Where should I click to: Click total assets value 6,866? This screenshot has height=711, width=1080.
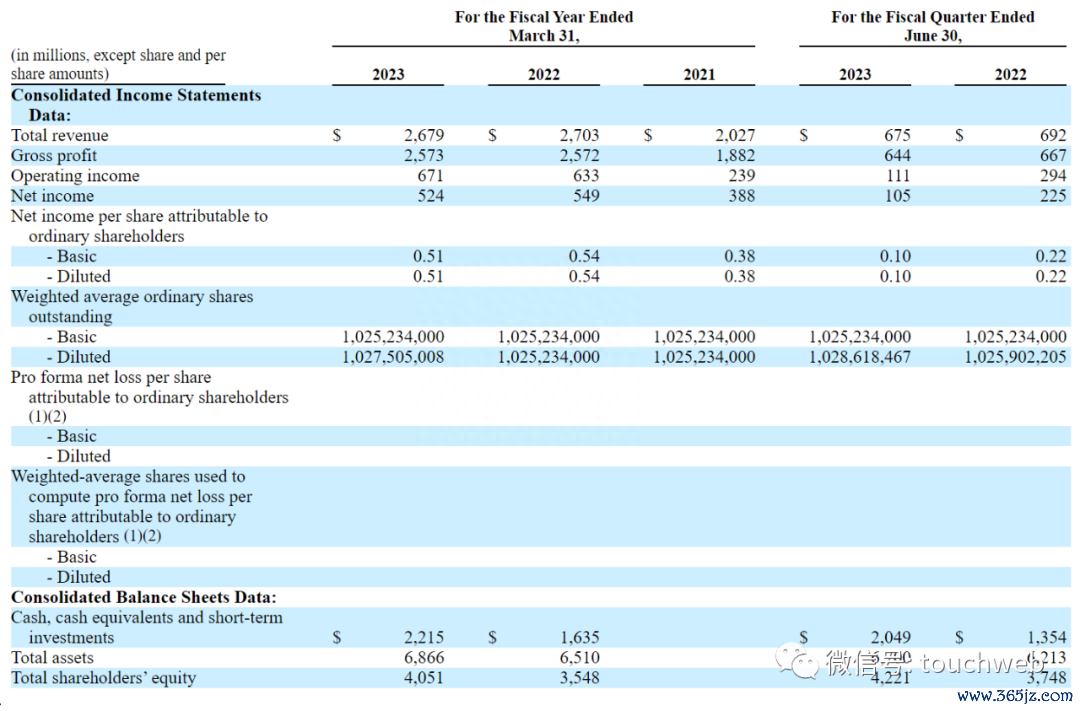pyautogui.click(x=424, y=657)
